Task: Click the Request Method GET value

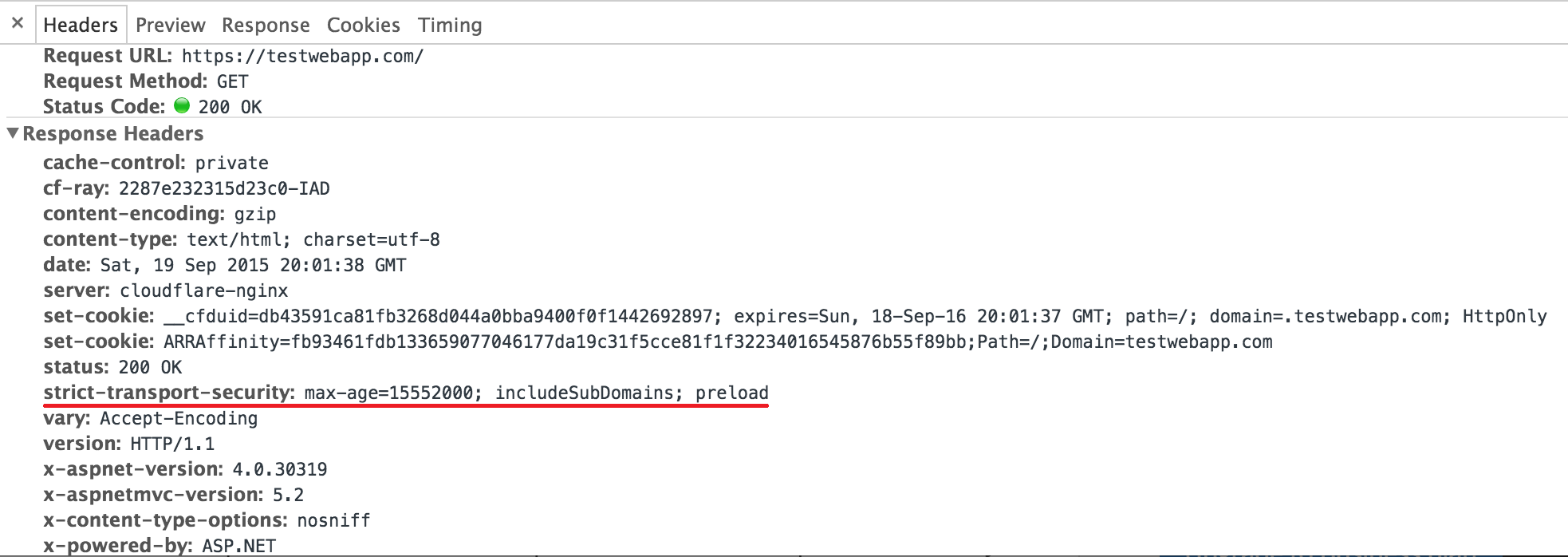Action: (232, 81)
